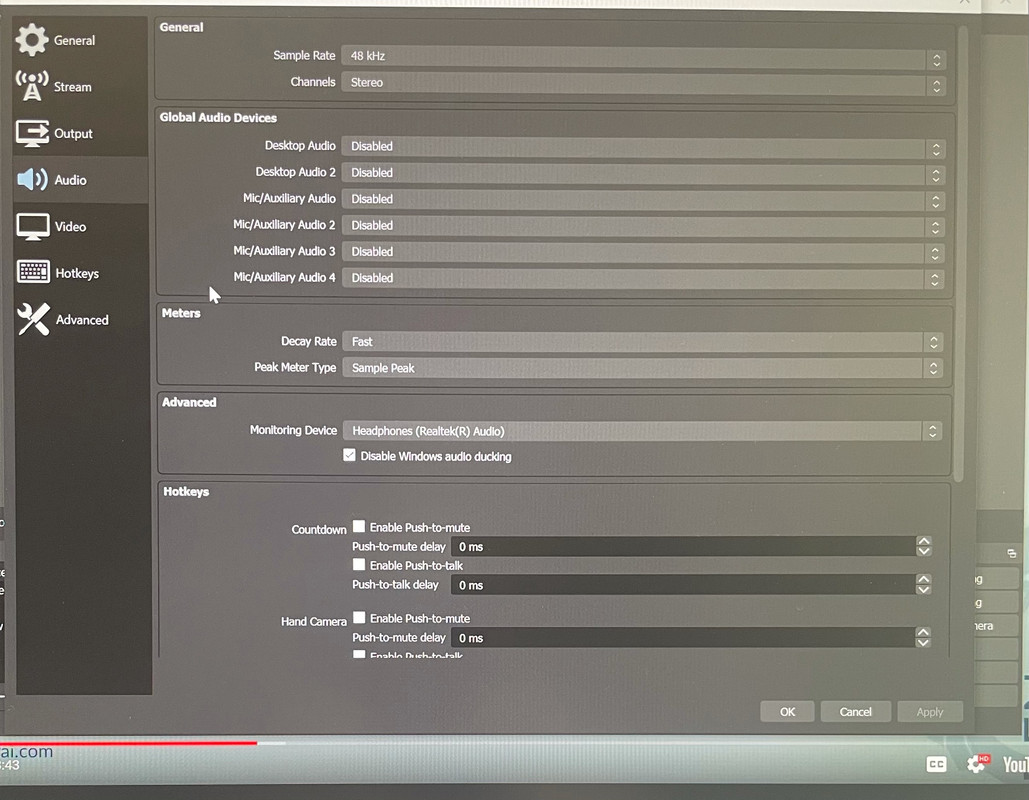Open the Monitoring Device dropdown
This screenshot has width=1029, height=800.
(x=642, y=431)
